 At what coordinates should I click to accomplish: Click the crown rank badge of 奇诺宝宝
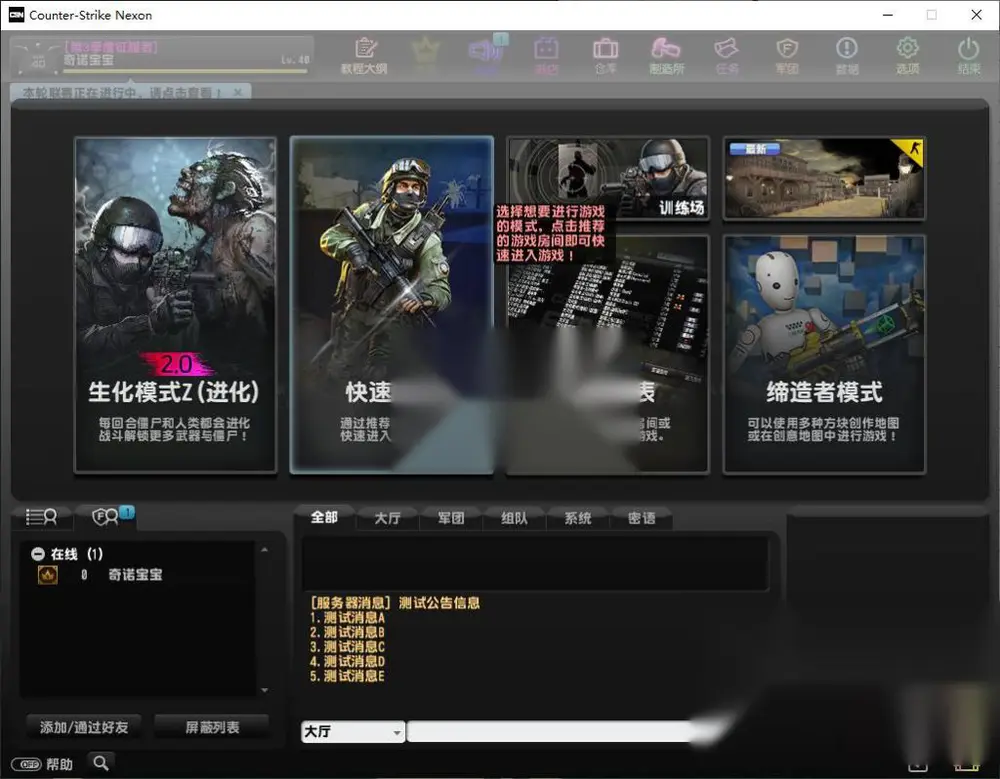(48, 575)
